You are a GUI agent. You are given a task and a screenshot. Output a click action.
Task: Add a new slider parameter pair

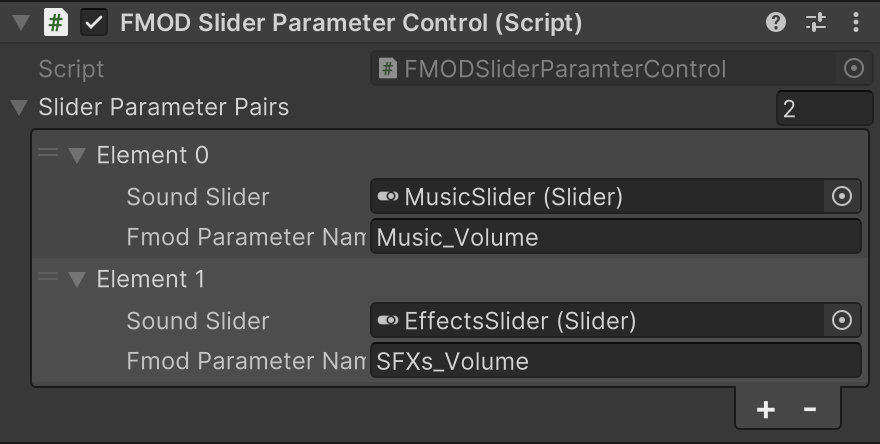point(766,409)
